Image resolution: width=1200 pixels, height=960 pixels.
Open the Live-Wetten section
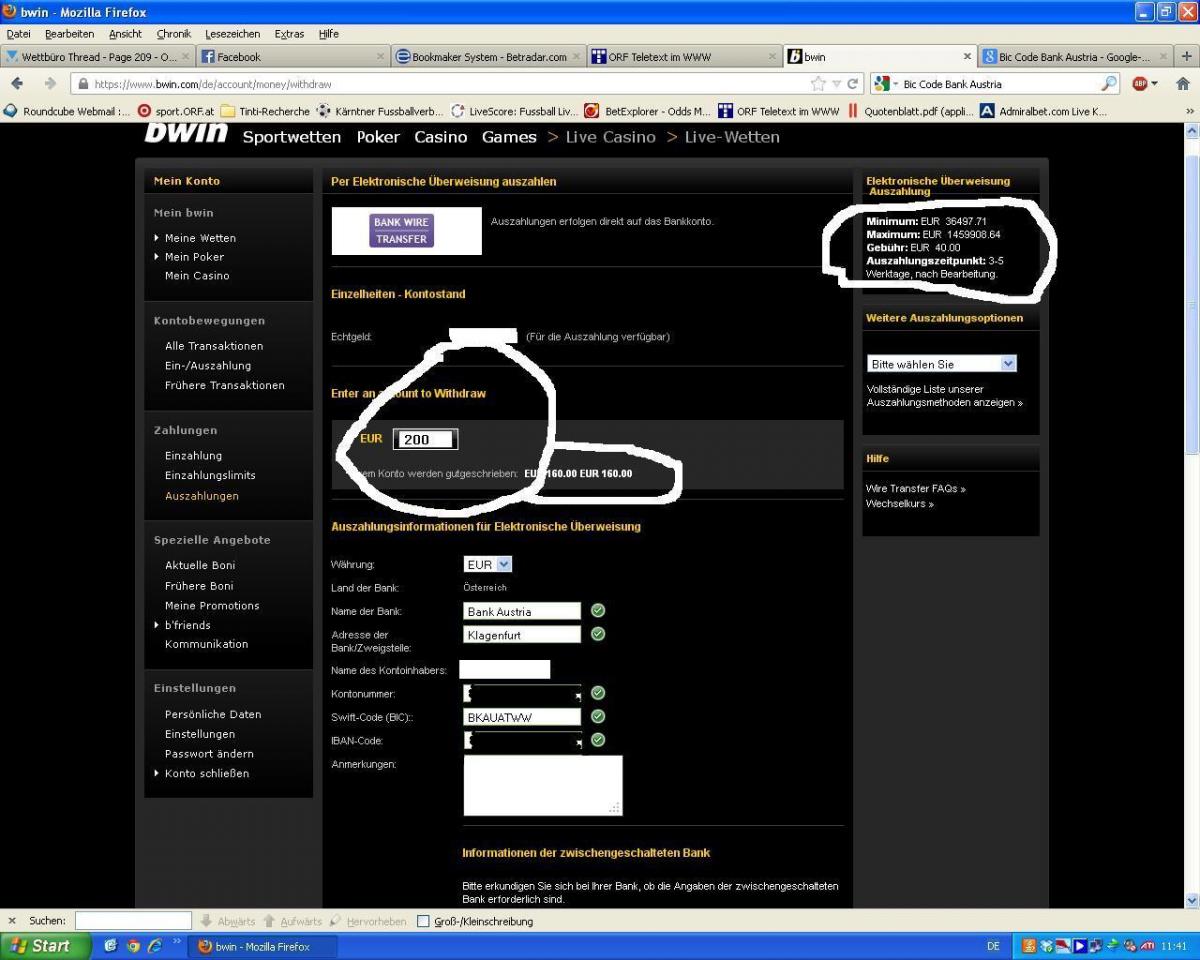(732, 137)
